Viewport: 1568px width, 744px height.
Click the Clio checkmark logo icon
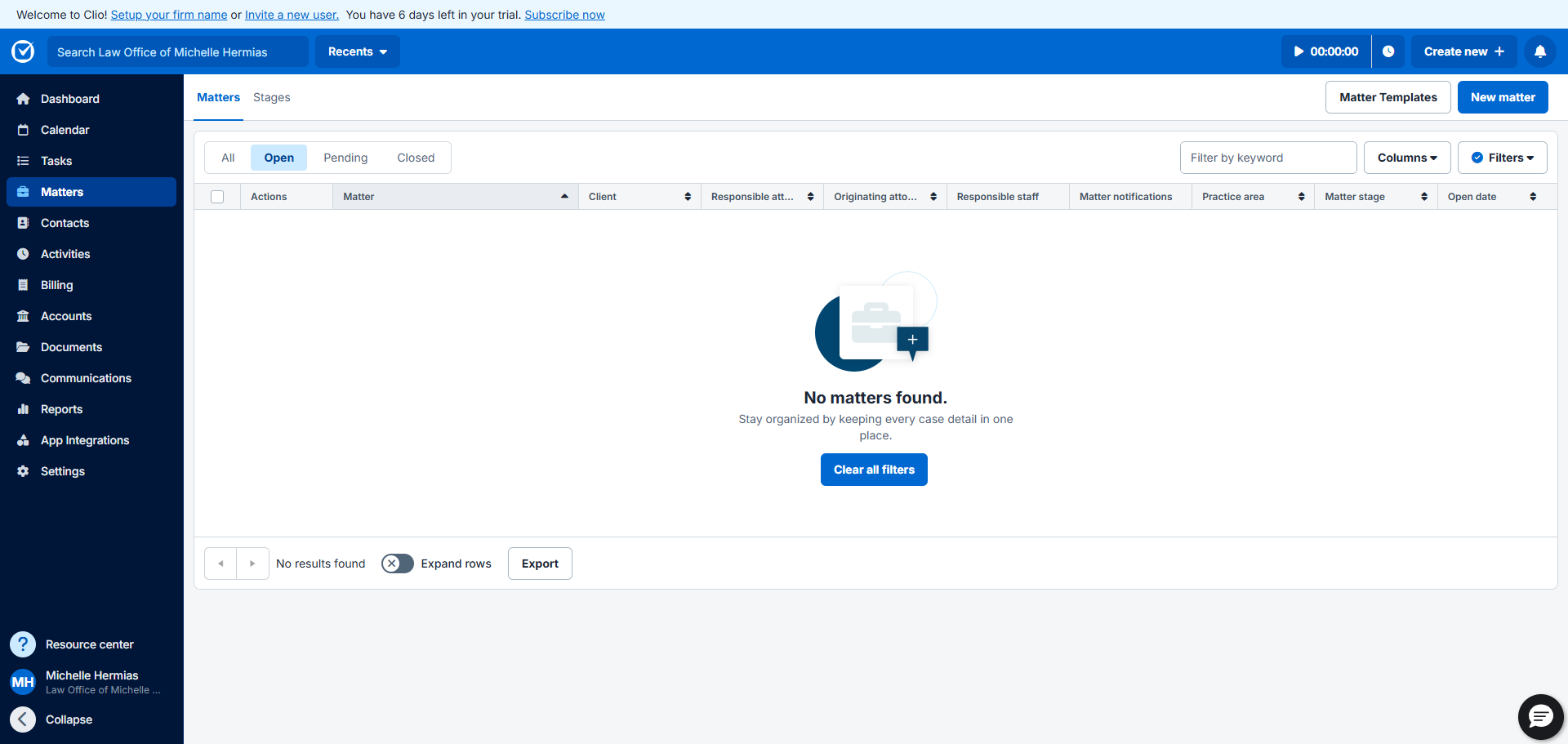[23, 51]
